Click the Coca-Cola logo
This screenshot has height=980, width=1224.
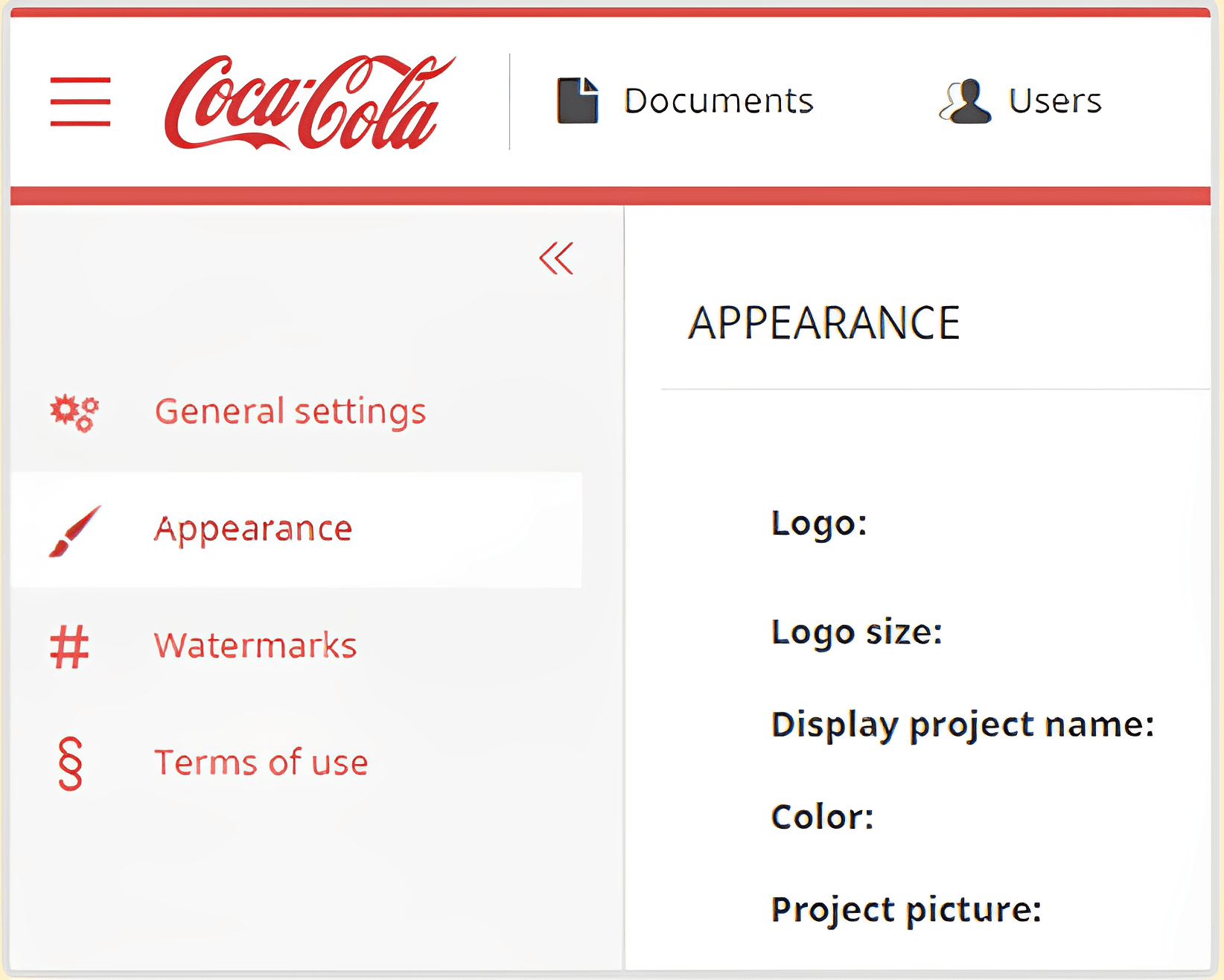click(308, 103)
